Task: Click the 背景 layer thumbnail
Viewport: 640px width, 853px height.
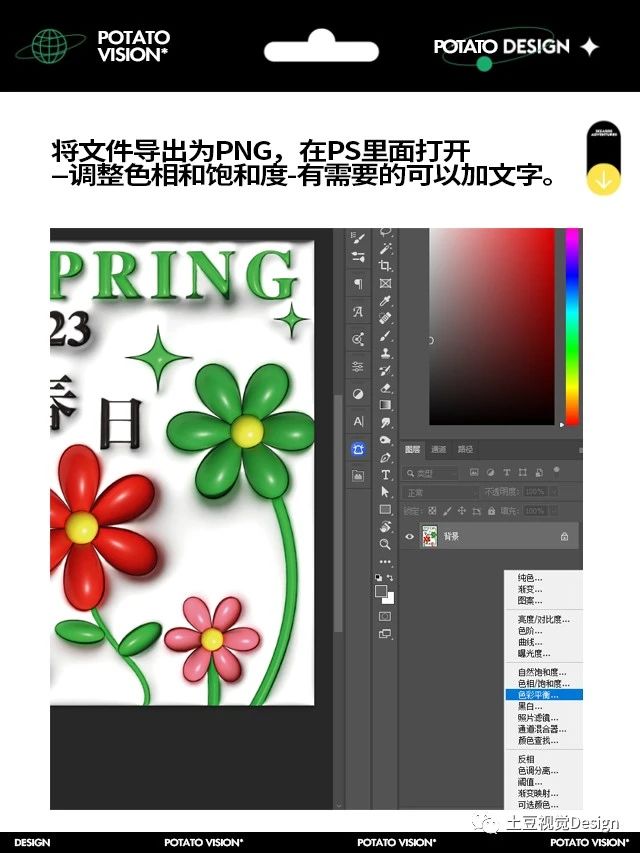Action: tap(429, 536)
